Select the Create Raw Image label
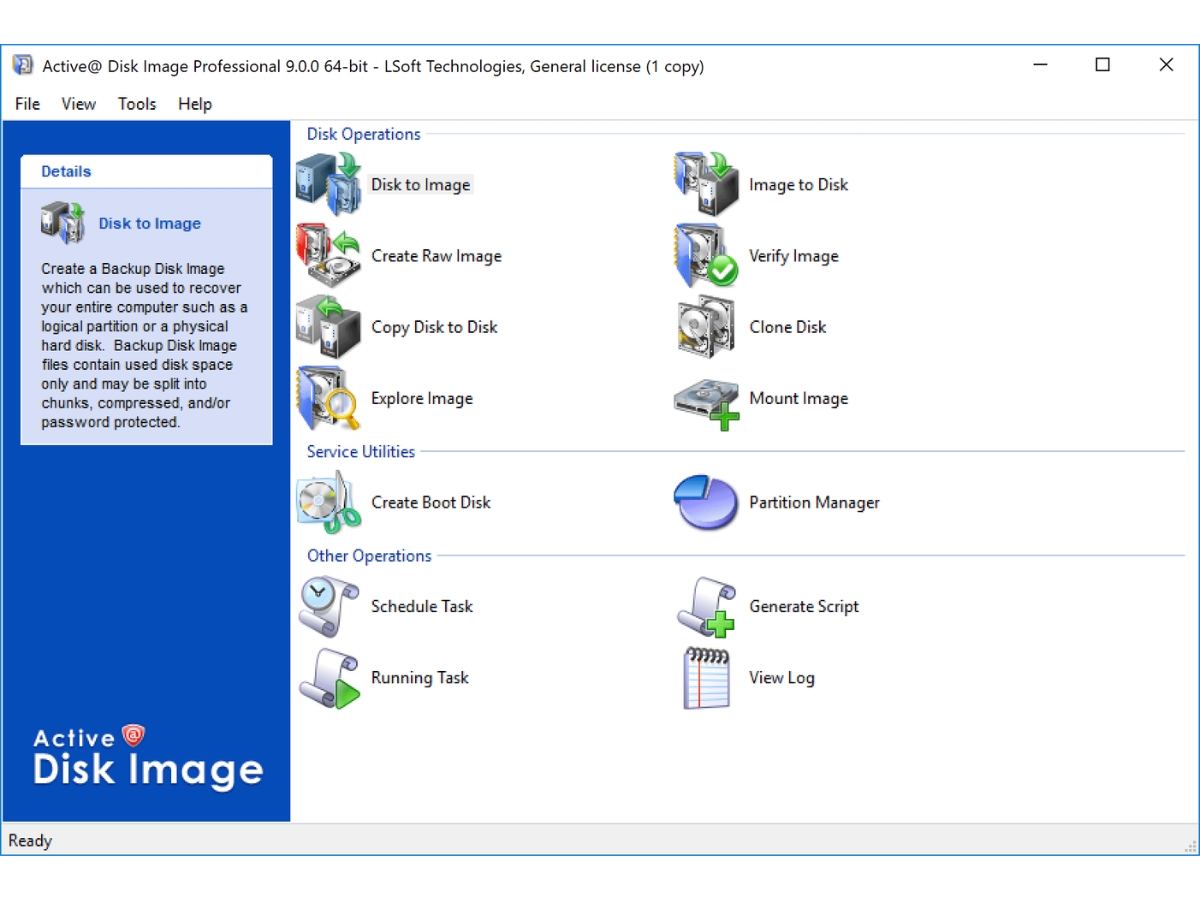1200x900 pixels. pos(437,256)
